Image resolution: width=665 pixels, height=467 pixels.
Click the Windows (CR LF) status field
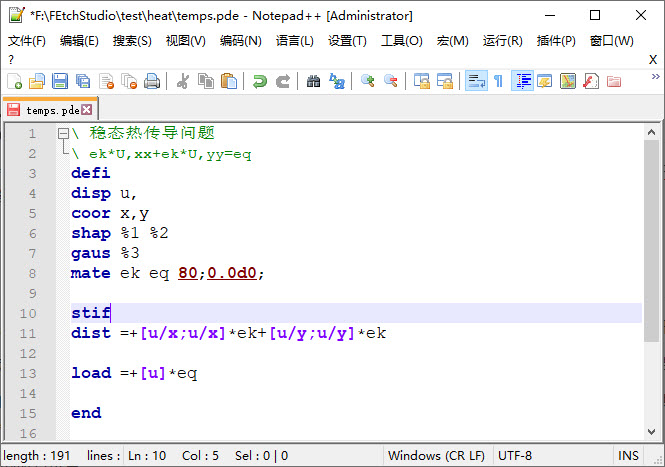point(436,456)
